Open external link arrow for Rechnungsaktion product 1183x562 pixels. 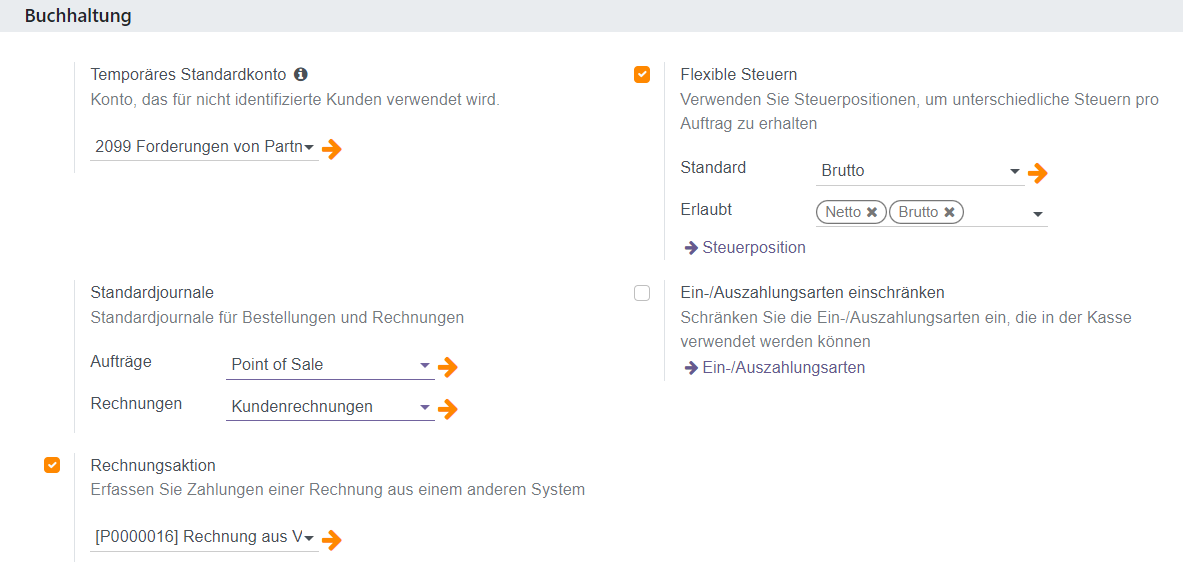point(332,540)
